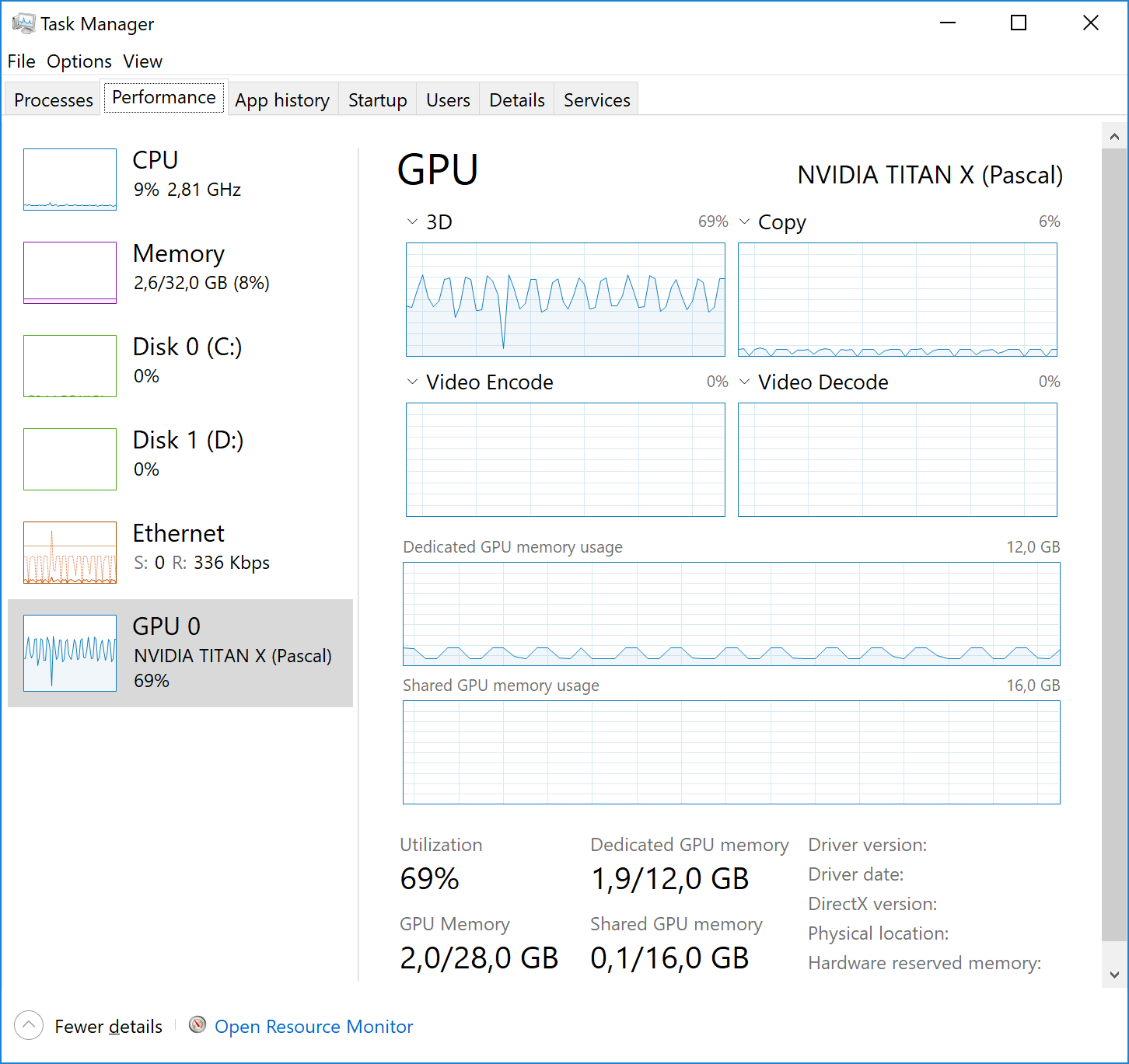The height and width of the screenshot is (1064, 1129).
Task: Click the Fewer details button label
Action: [109, 1027]
